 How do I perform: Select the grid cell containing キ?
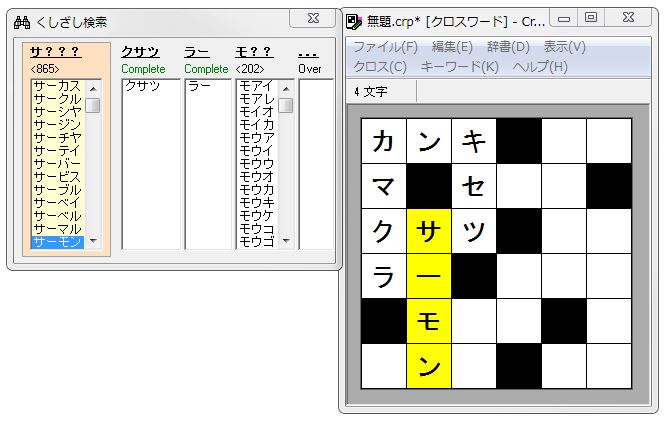click(473, 141)
